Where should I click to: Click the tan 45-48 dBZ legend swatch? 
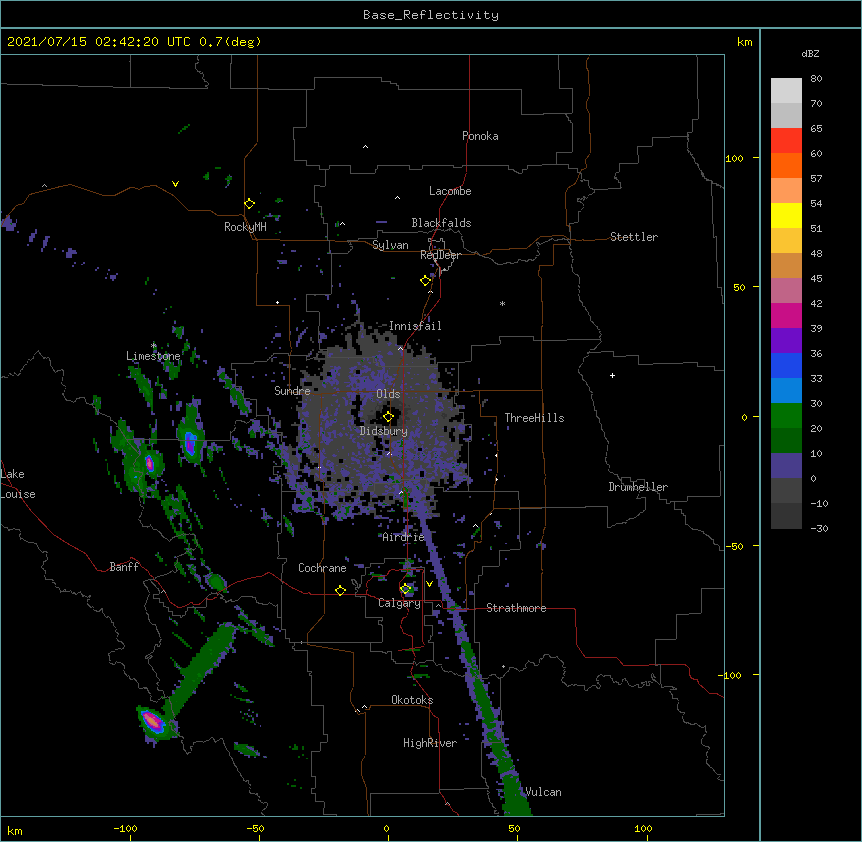[x=786, y=265]
